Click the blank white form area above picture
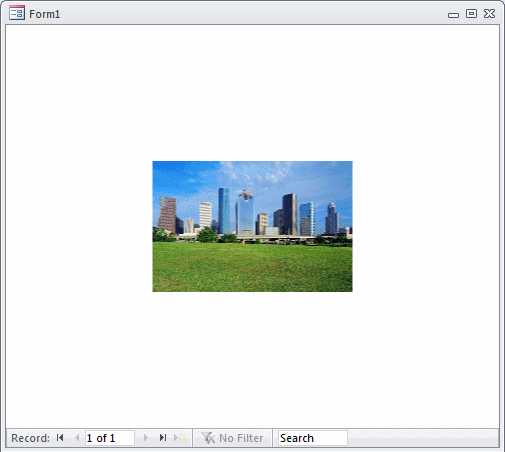505x452 pixels. 252,93
